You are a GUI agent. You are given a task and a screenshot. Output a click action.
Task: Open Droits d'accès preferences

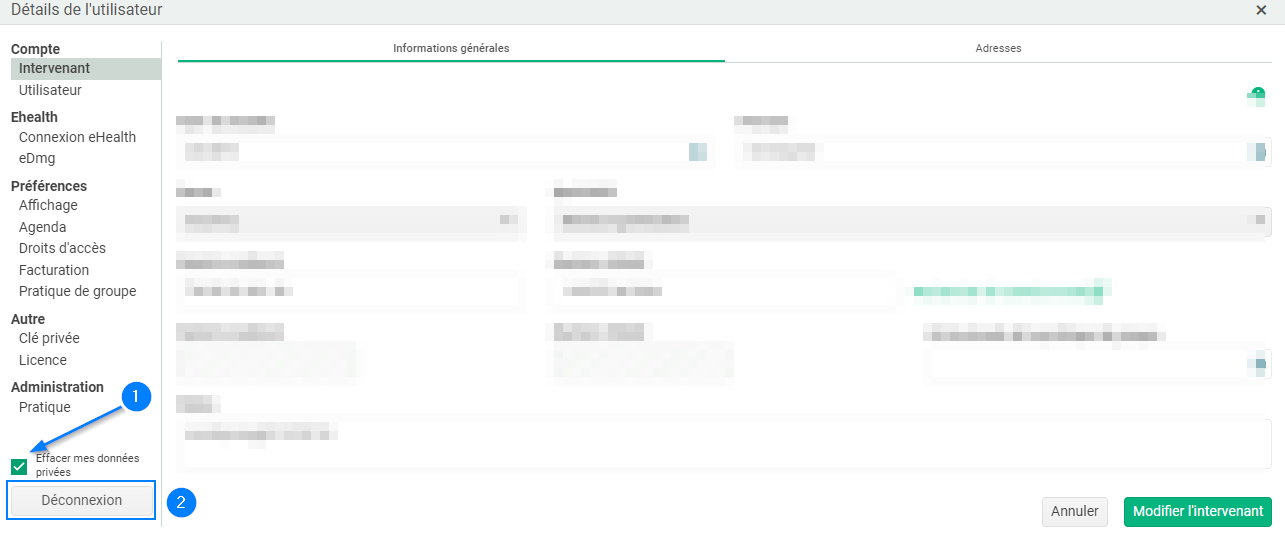click(x=62, y=248)
